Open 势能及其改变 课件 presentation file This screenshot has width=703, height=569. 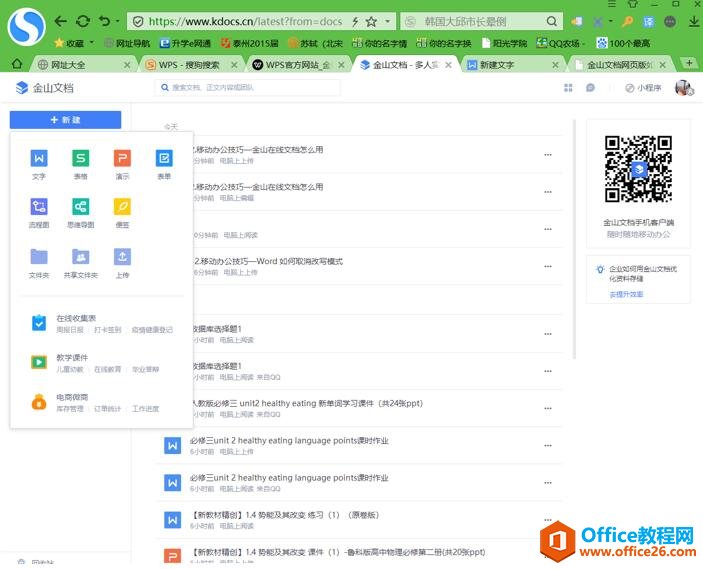[338, 552]
